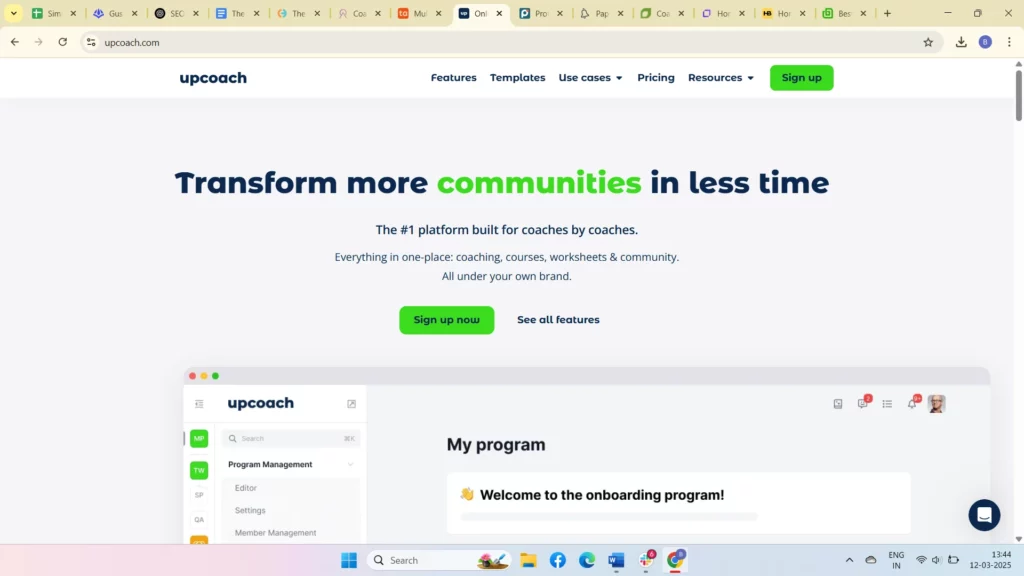The image size is (1024, 576).
Task: Open chat messages icon in preview
Action: (862, 404)
